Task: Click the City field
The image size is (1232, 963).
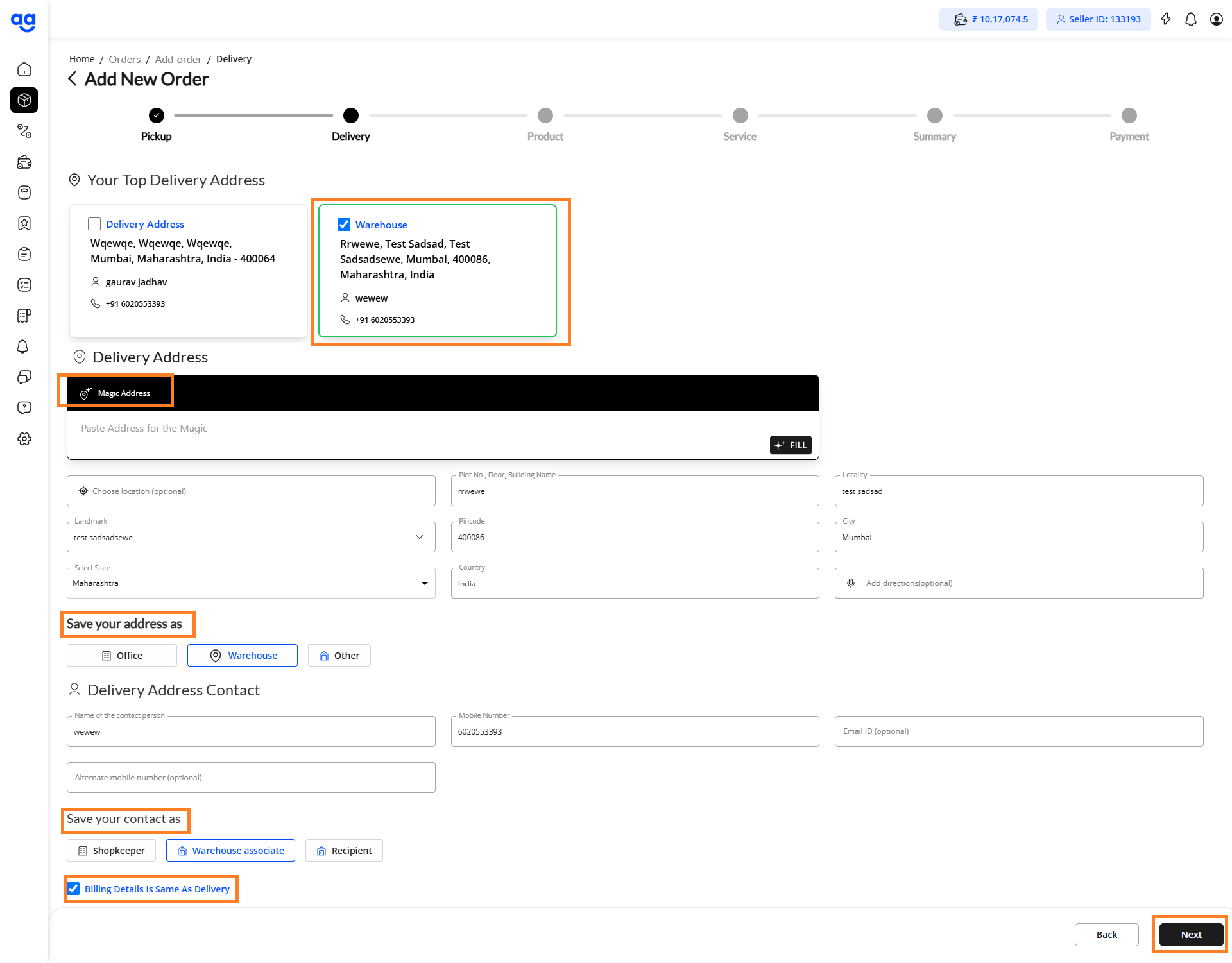Action: [1019, 538]
